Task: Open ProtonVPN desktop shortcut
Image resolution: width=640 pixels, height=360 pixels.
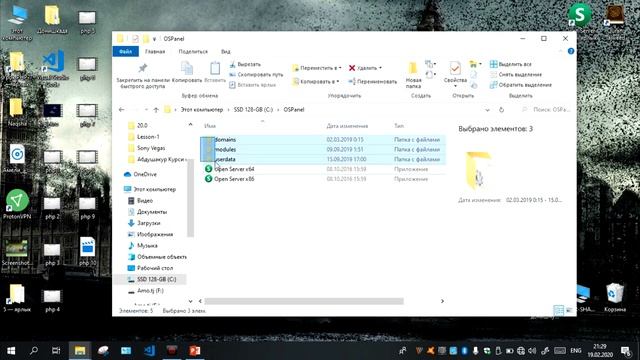Action: tap(17, 204)
